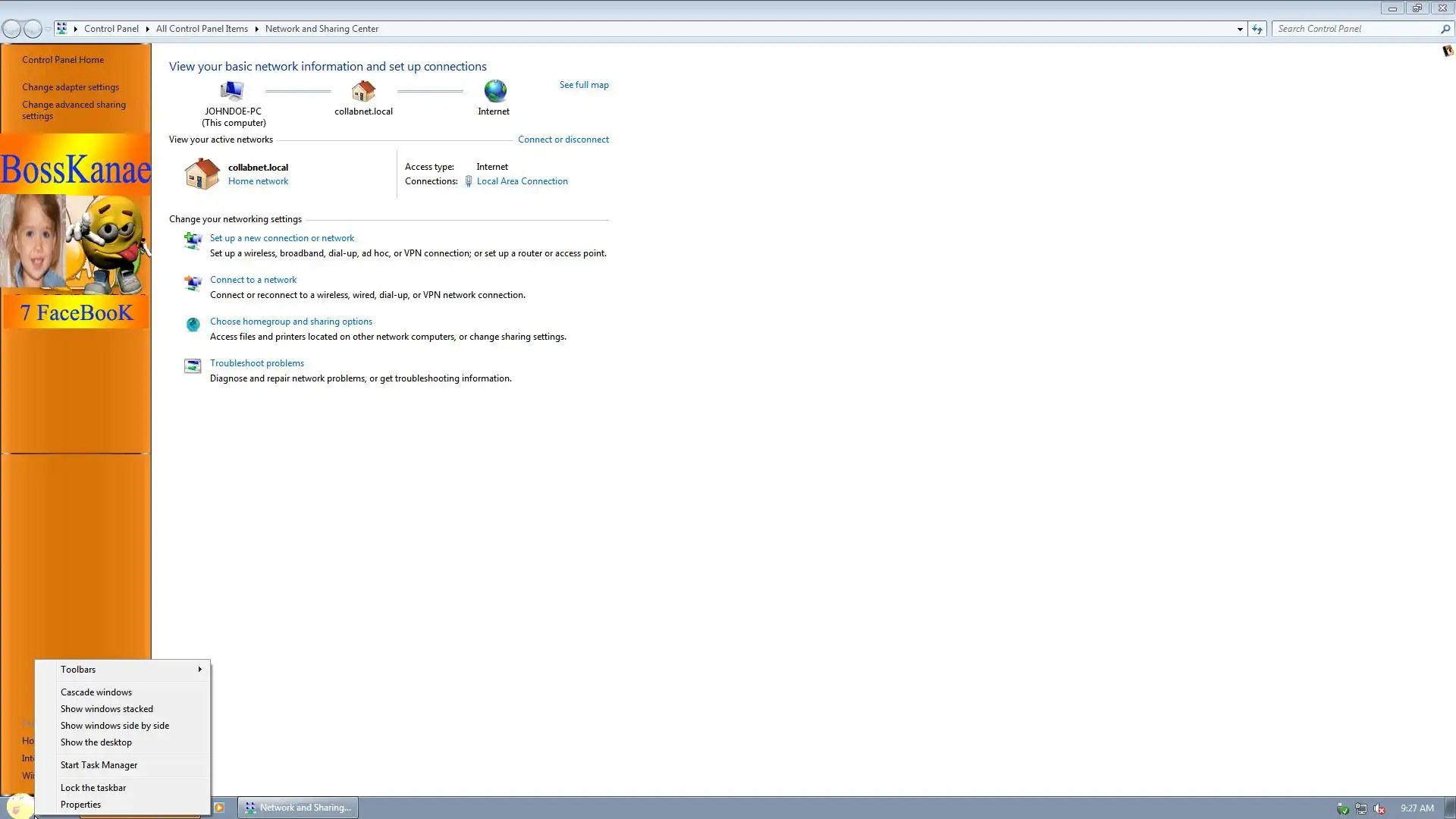
Task: Select Start Task Manager from context menu
Action: pyautogui.click(x=99, y=765)
